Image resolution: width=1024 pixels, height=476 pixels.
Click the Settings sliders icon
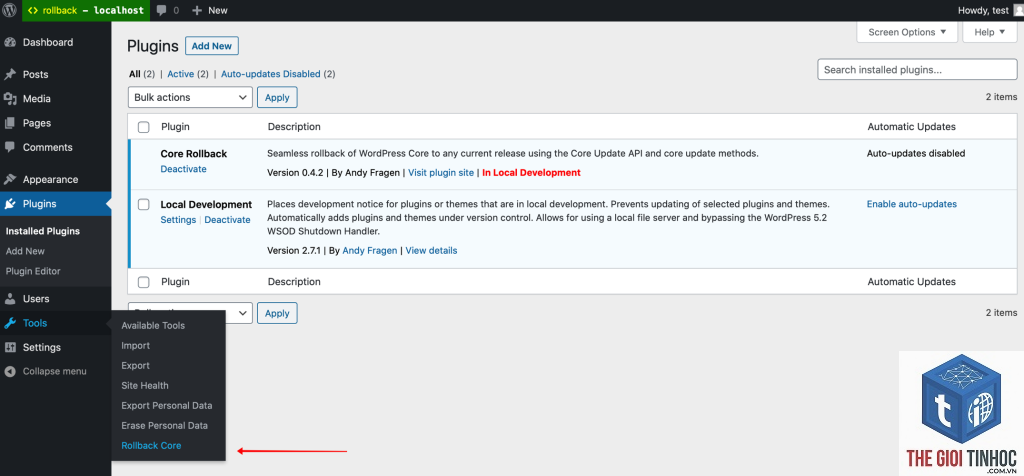(x=10, y=347)
